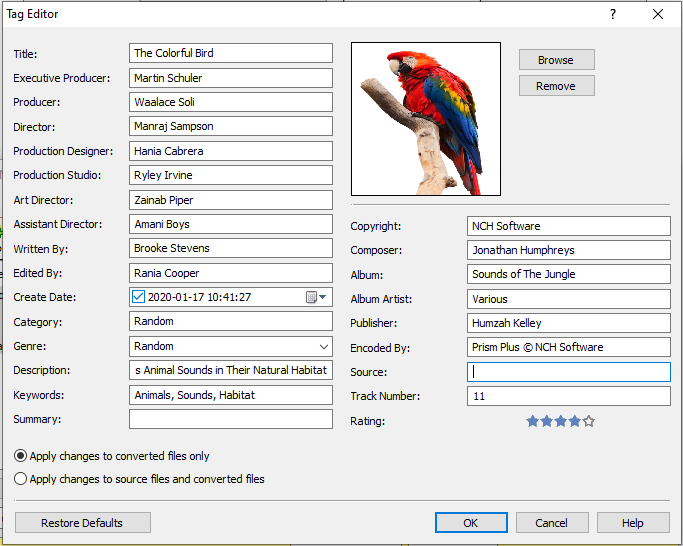Image resolution: width=683 pixels, height=546 pixels.
Task: Uncheck the Create Date checkbox
Action: (x=138, y=297)
